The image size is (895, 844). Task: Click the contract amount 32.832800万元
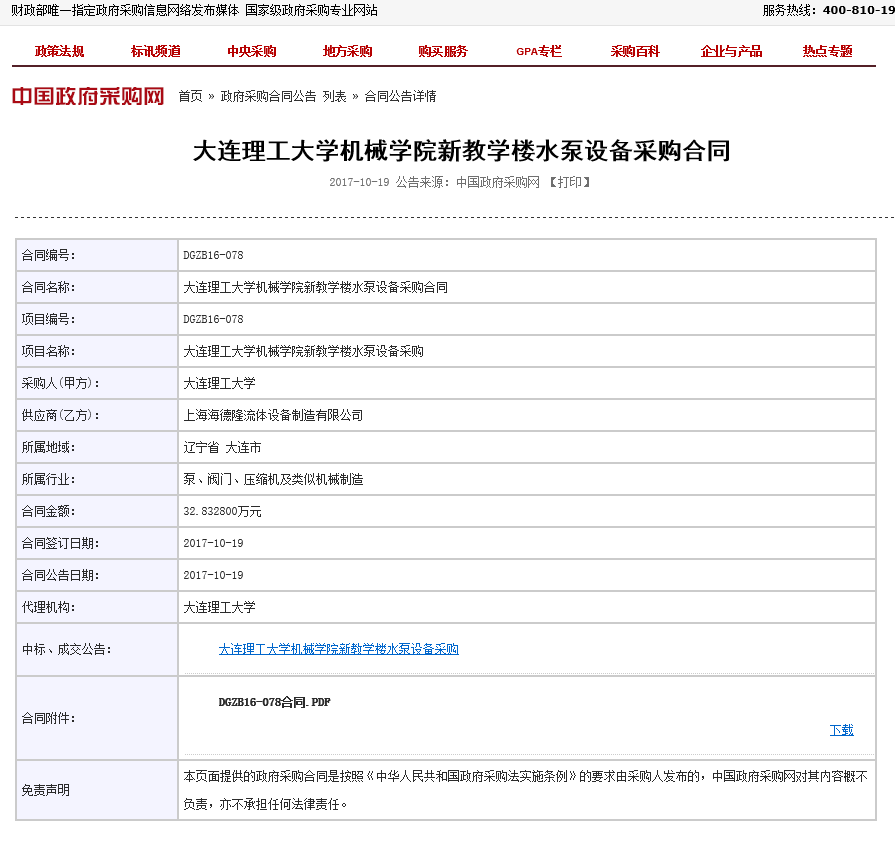coord(222,511)
